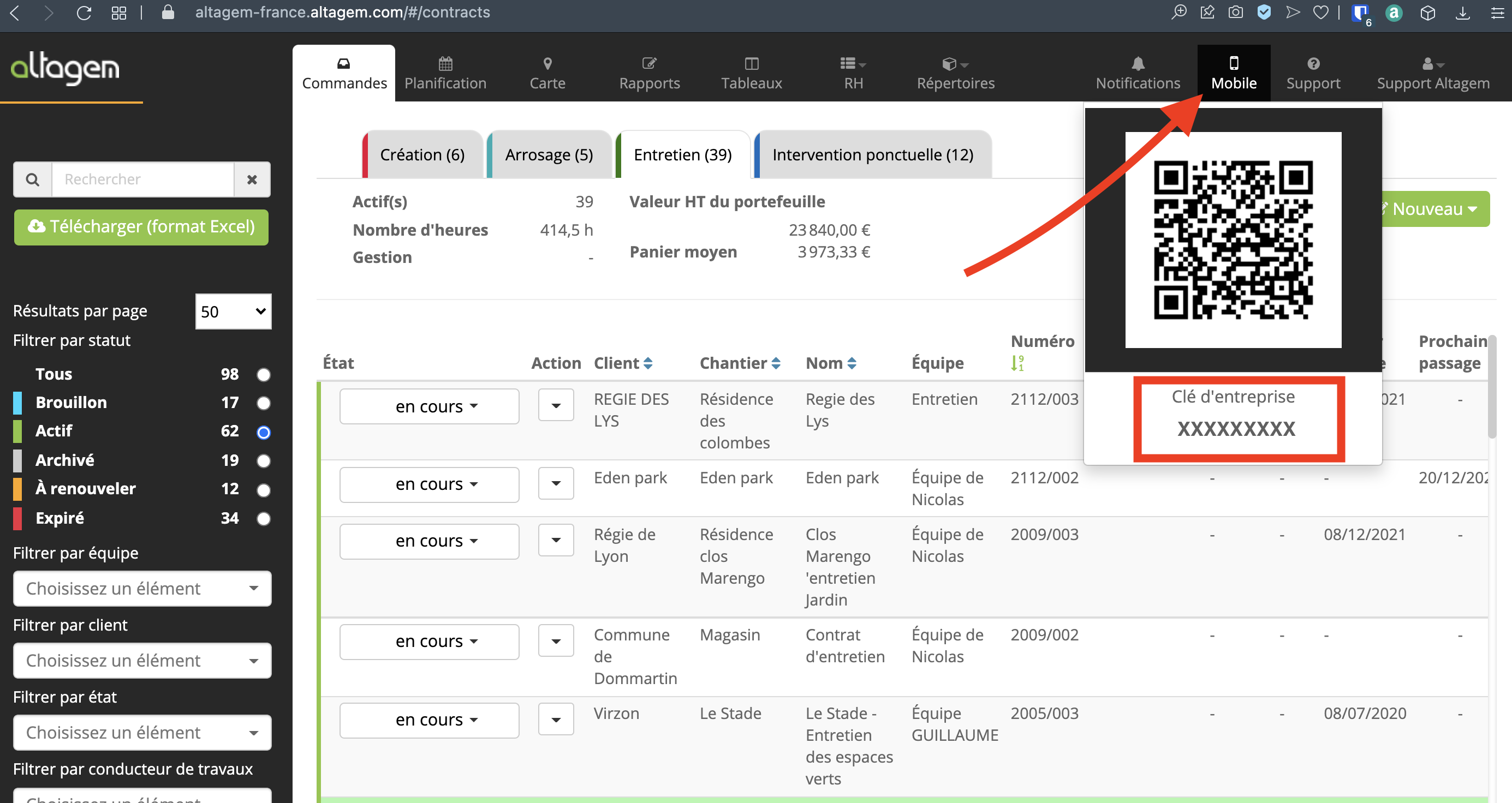
Task: Take a snapshot with camera icon
Action: 1236,13
